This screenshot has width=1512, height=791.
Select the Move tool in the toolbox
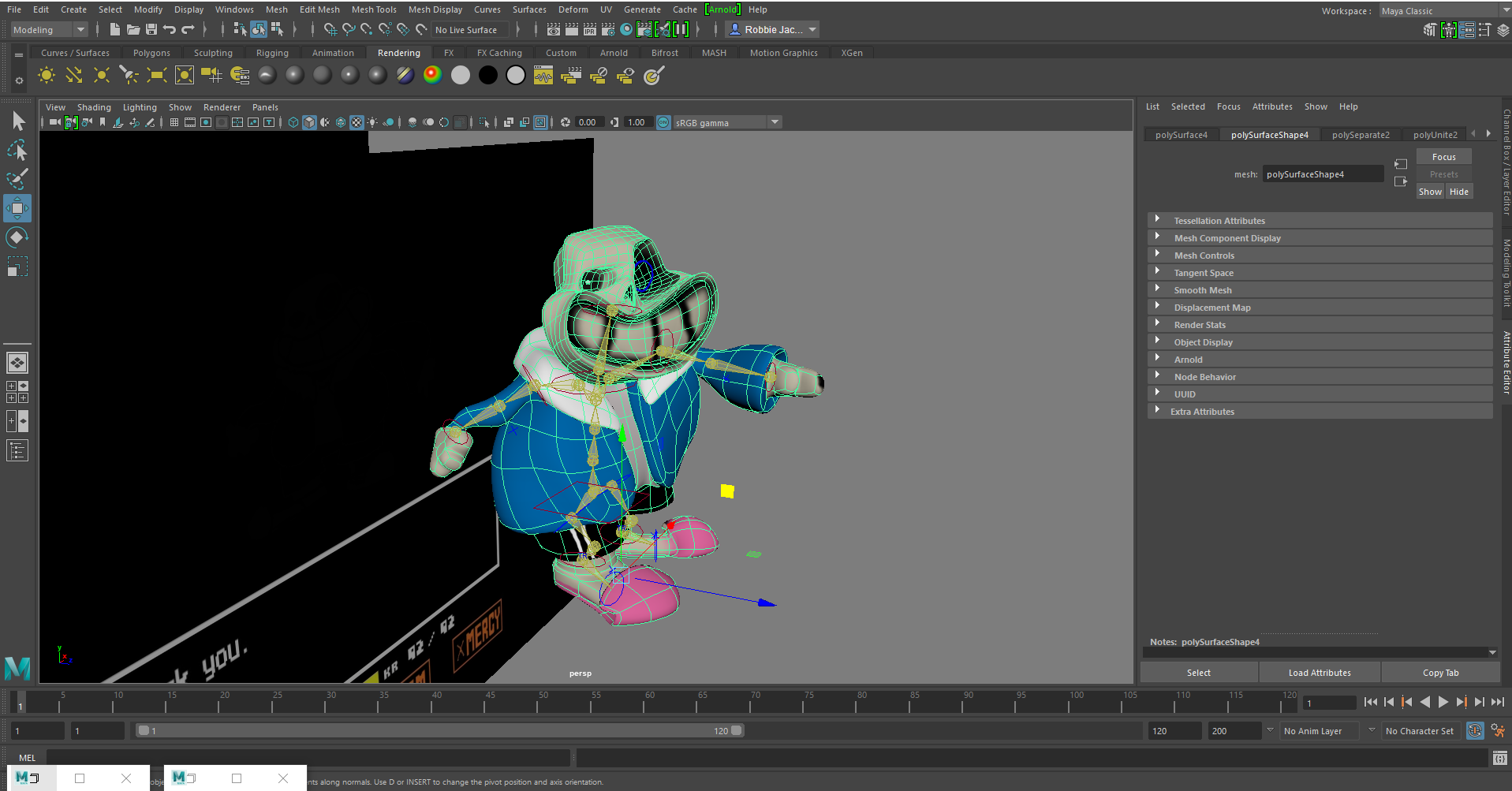coord(17,208)
